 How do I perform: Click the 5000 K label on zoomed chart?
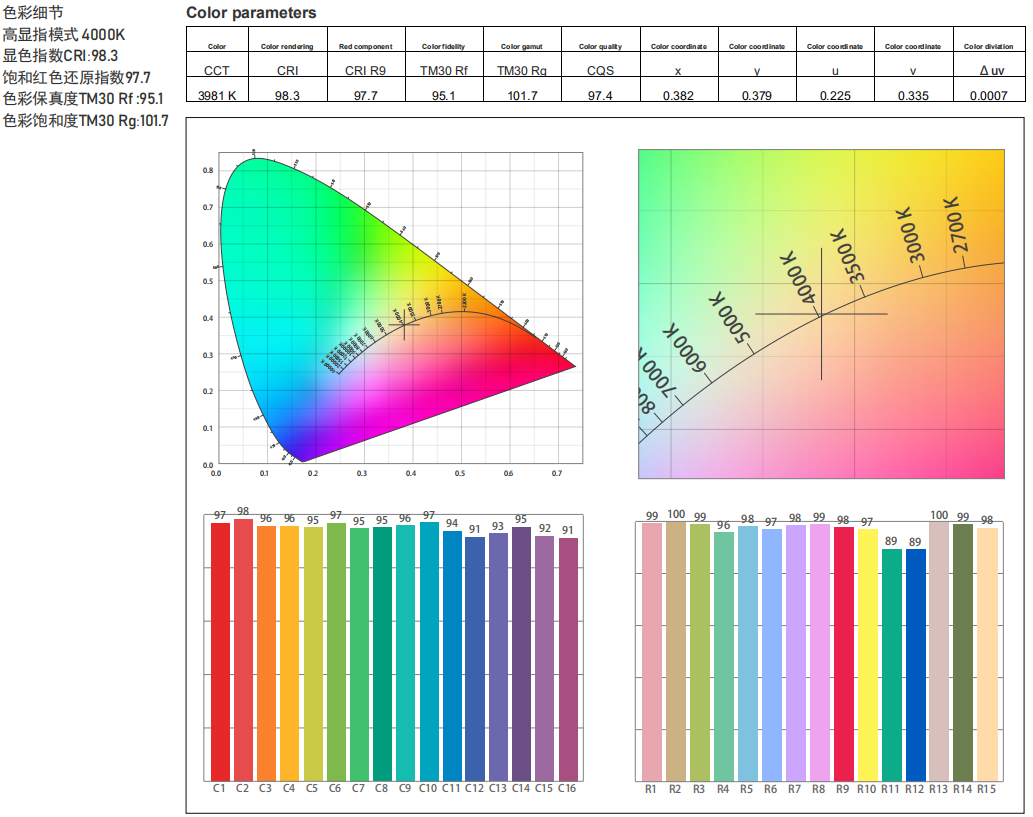[x=729, y=317]
